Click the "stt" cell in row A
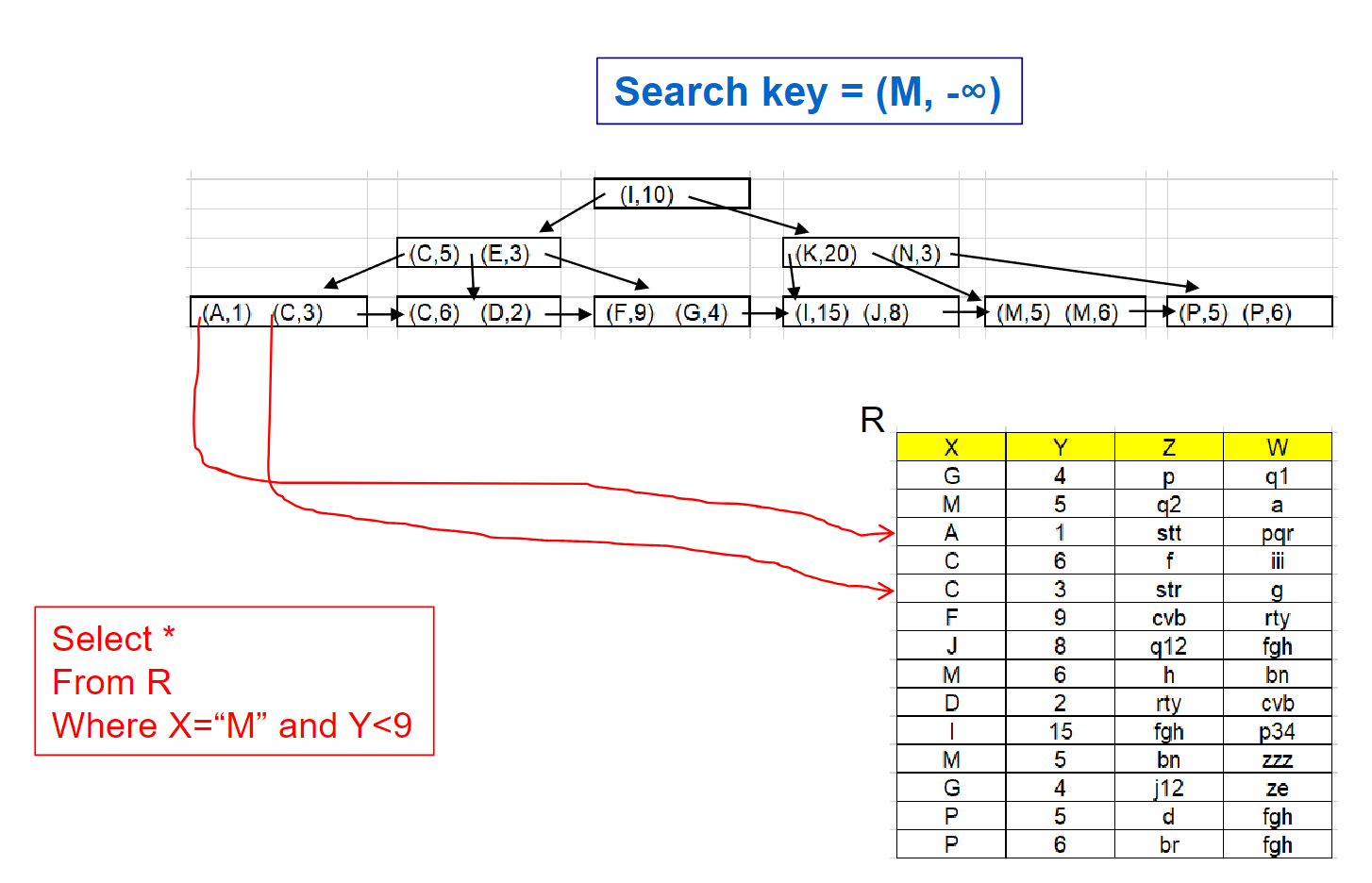1372x883 pixels. [1169, 533]
